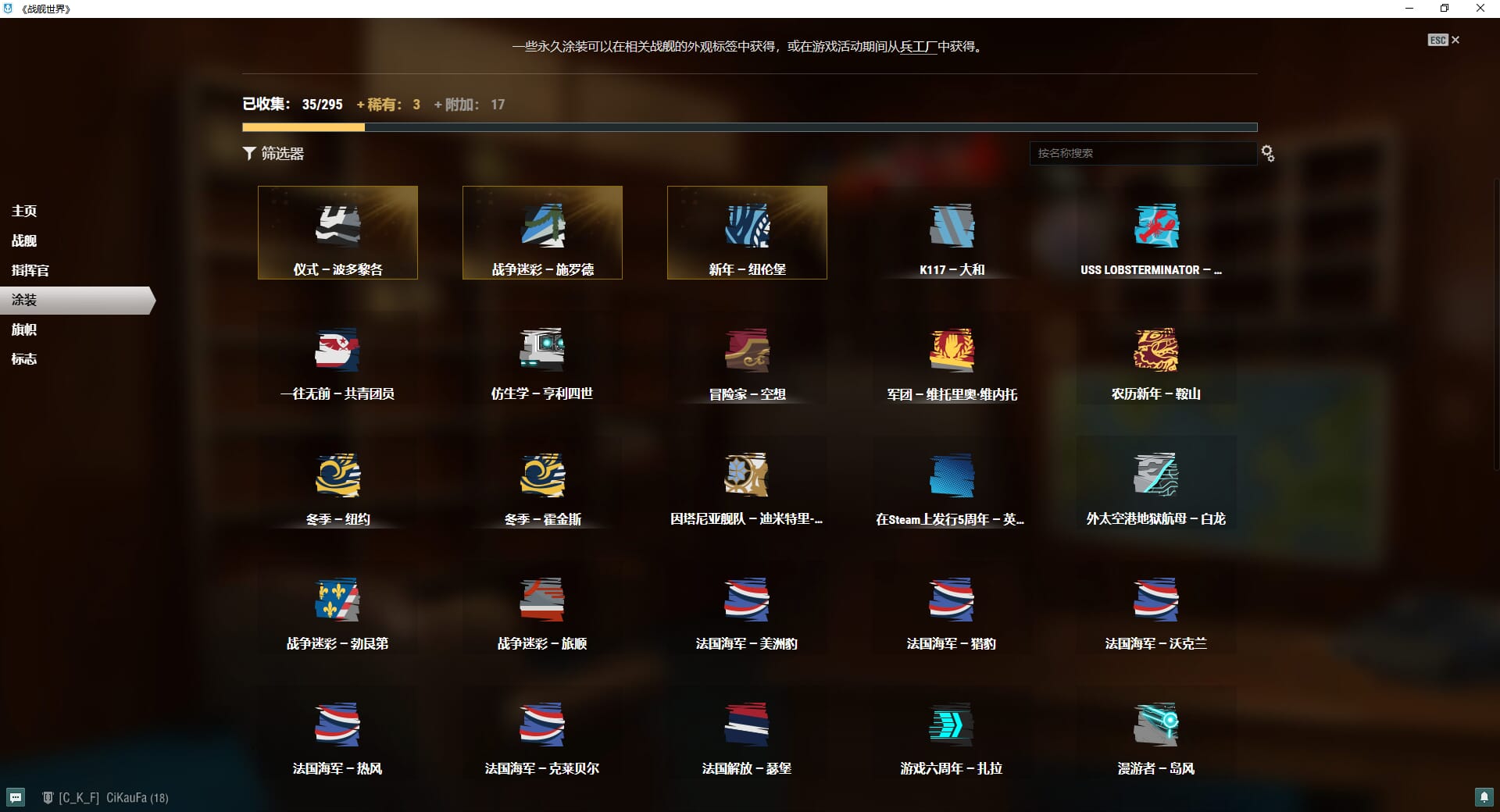Open display settings gear beside search
This screenshot has height=812, width=1500.
point(1268,154)
